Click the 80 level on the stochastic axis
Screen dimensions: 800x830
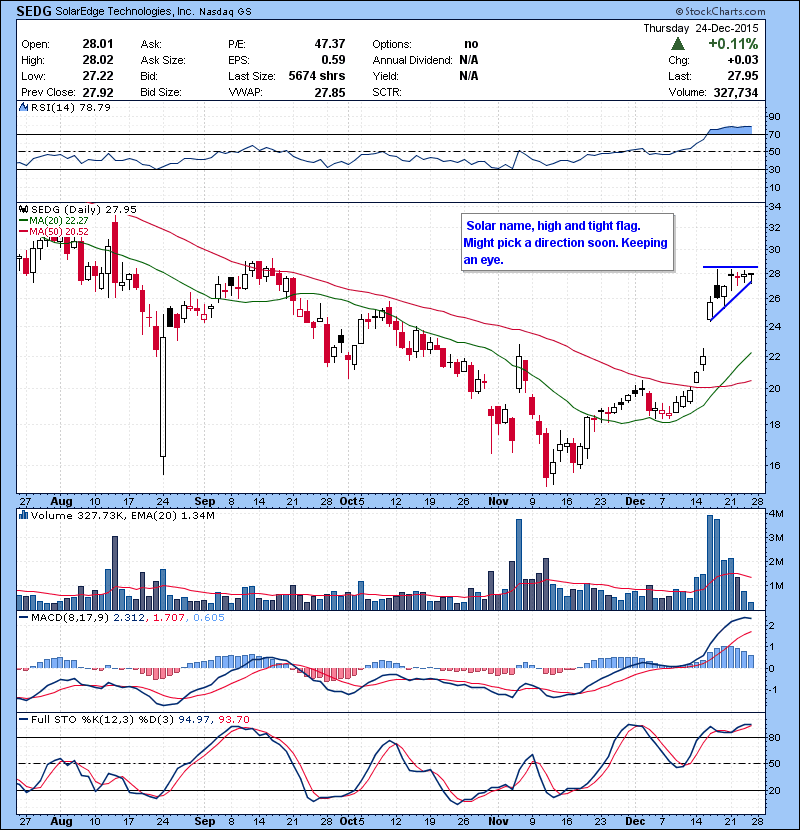pyautogui.click(x=775, y=737)
